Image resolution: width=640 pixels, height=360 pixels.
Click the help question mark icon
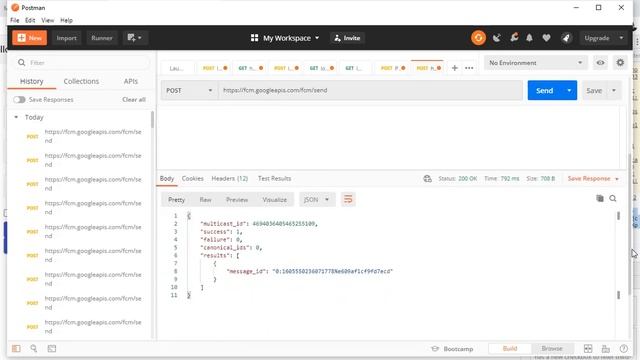click(623, 349)
